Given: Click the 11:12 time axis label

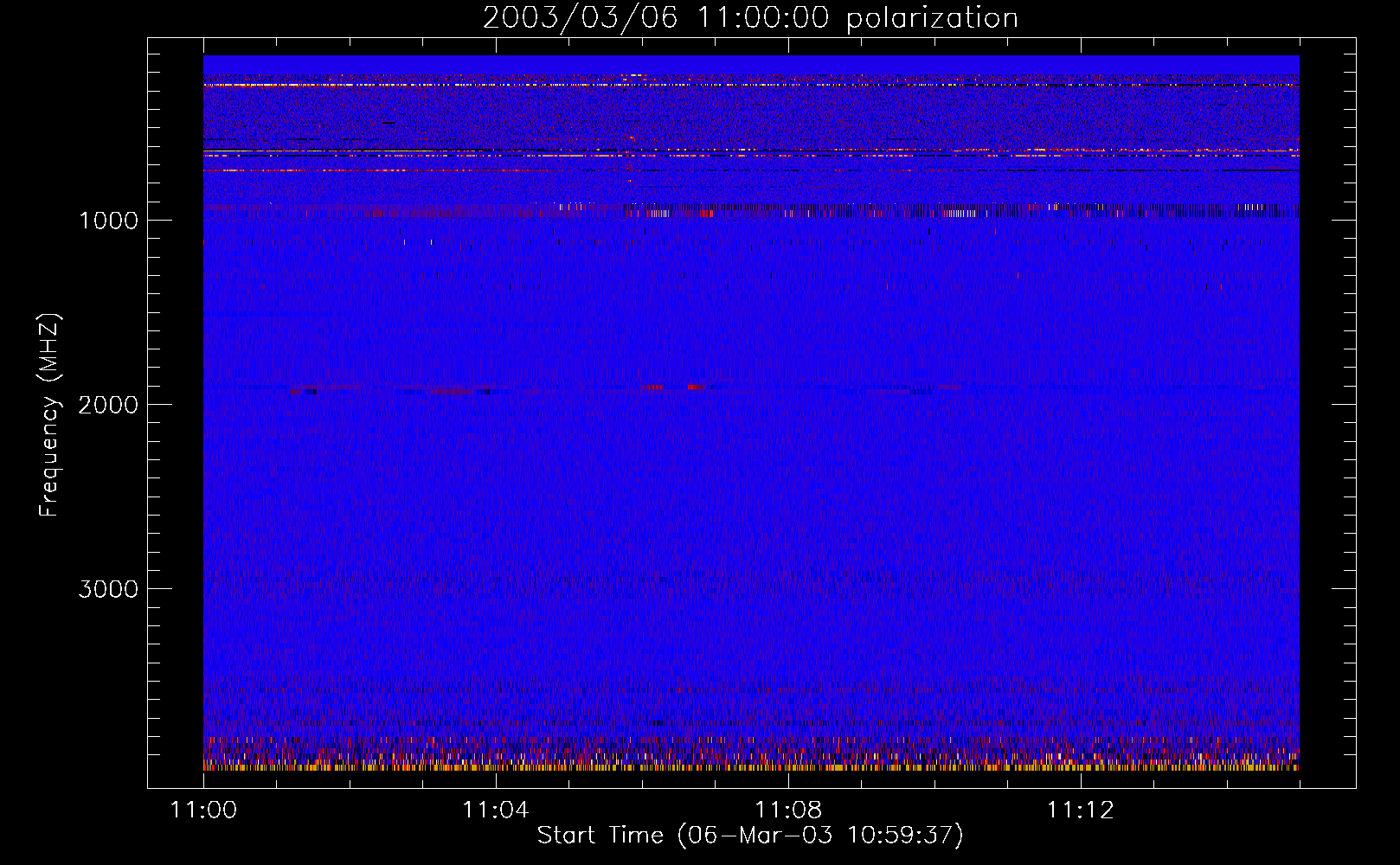Looking at the screenshot, I should (x=1080, y=811).
